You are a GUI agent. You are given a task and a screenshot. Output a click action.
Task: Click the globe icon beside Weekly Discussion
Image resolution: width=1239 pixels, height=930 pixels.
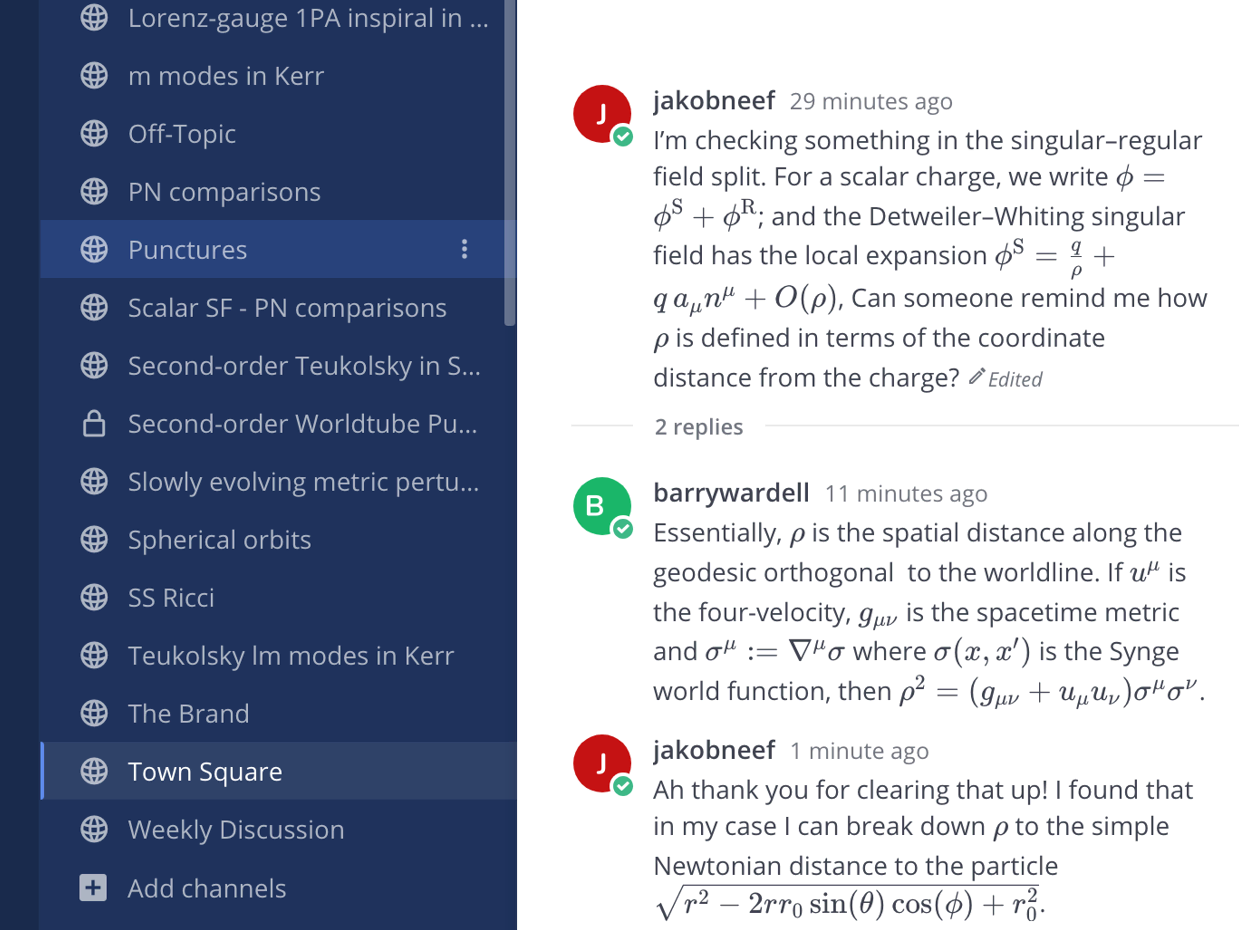pos(94,830)
